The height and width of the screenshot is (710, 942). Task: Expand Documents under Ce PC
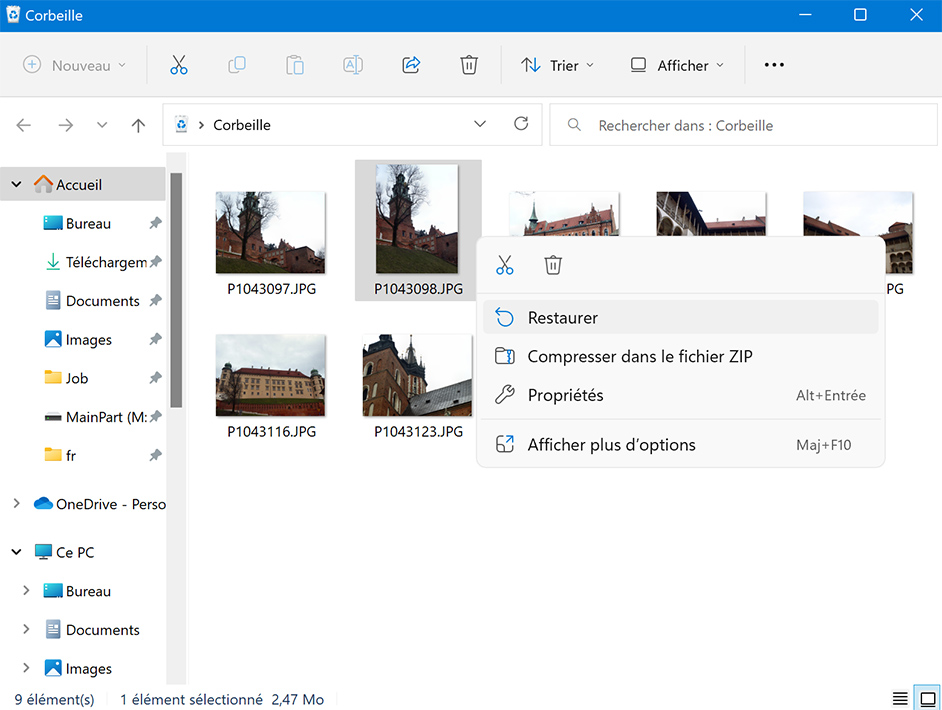pyautogui.click(x=26, y=629)
